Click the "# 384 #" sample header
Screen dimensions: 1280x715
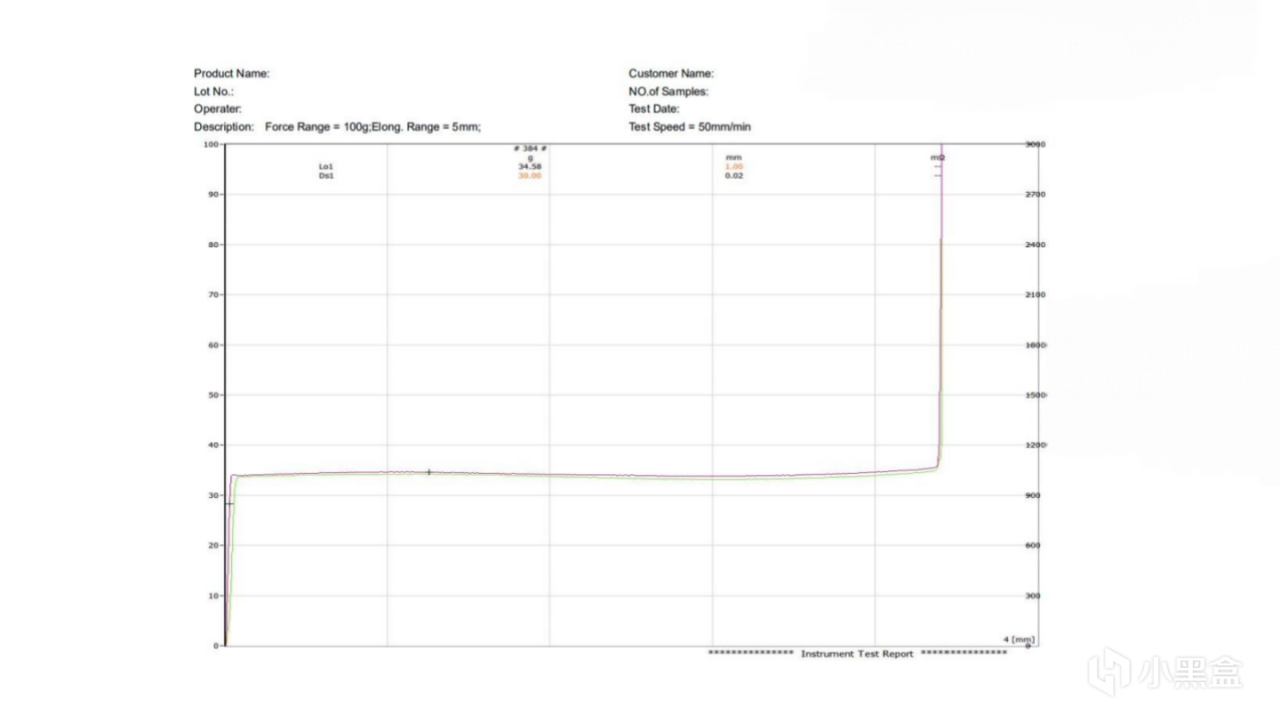coord(530,149)
